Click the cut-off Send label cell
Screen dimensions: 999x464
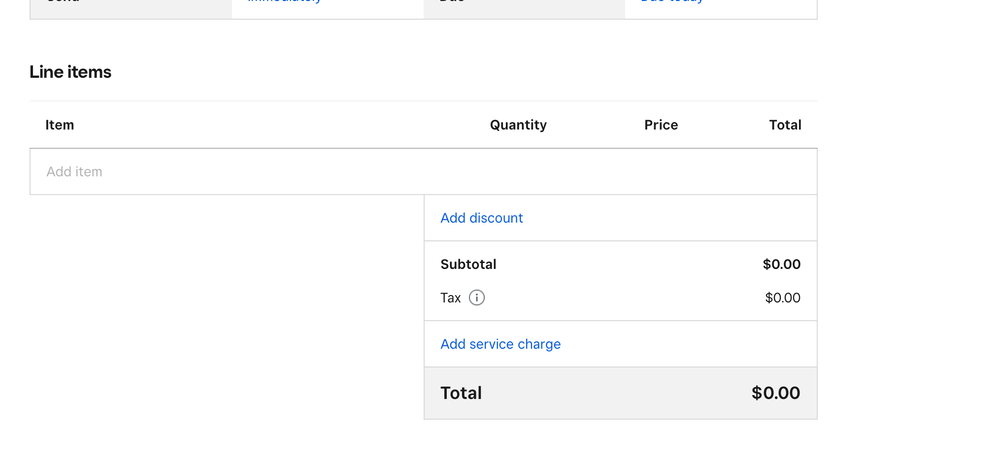130,8
